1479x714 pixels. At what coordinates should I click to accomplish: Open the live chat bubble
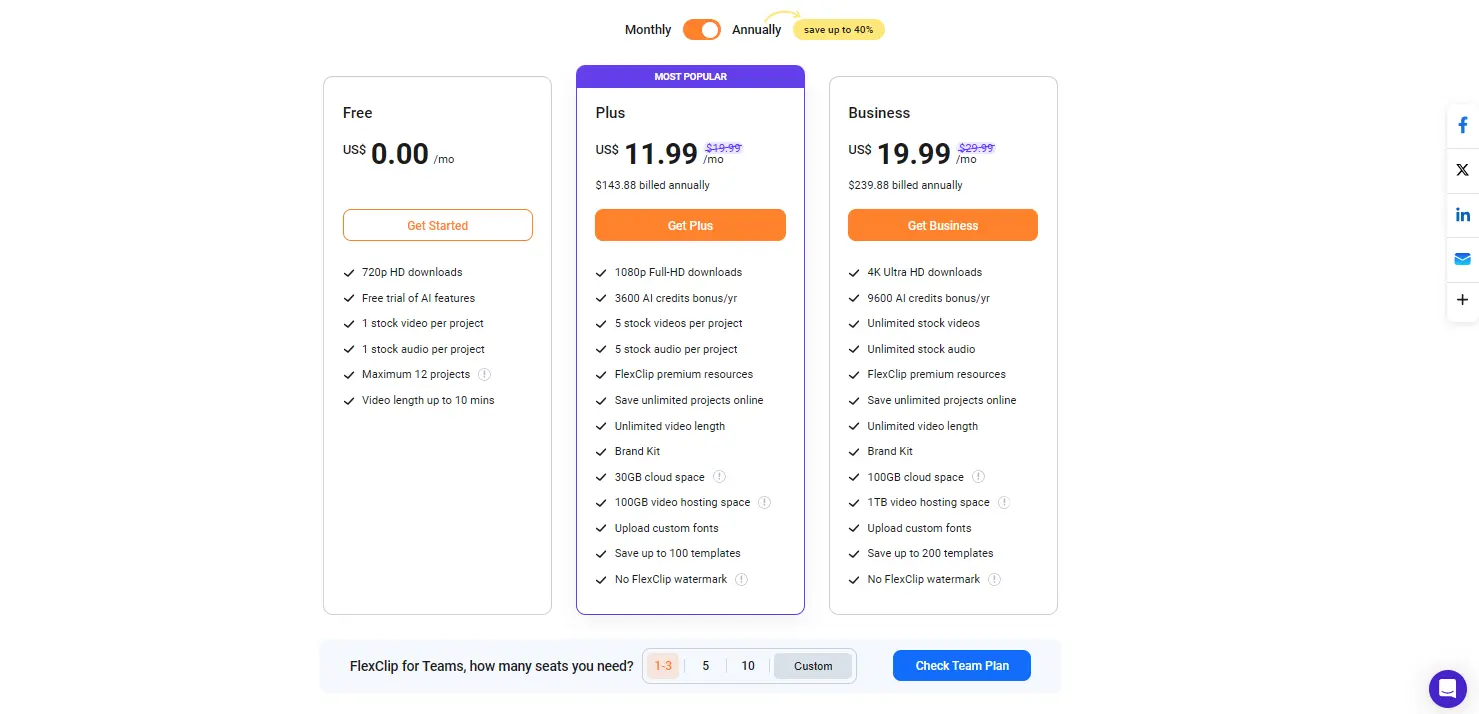click(x=1447, y=688)
